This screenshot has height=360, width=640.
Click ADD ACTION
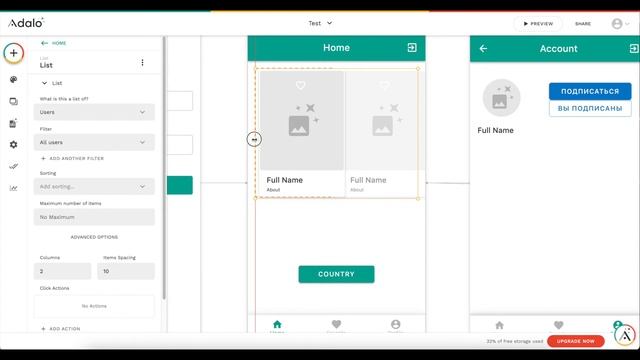[x=61, y=329]
